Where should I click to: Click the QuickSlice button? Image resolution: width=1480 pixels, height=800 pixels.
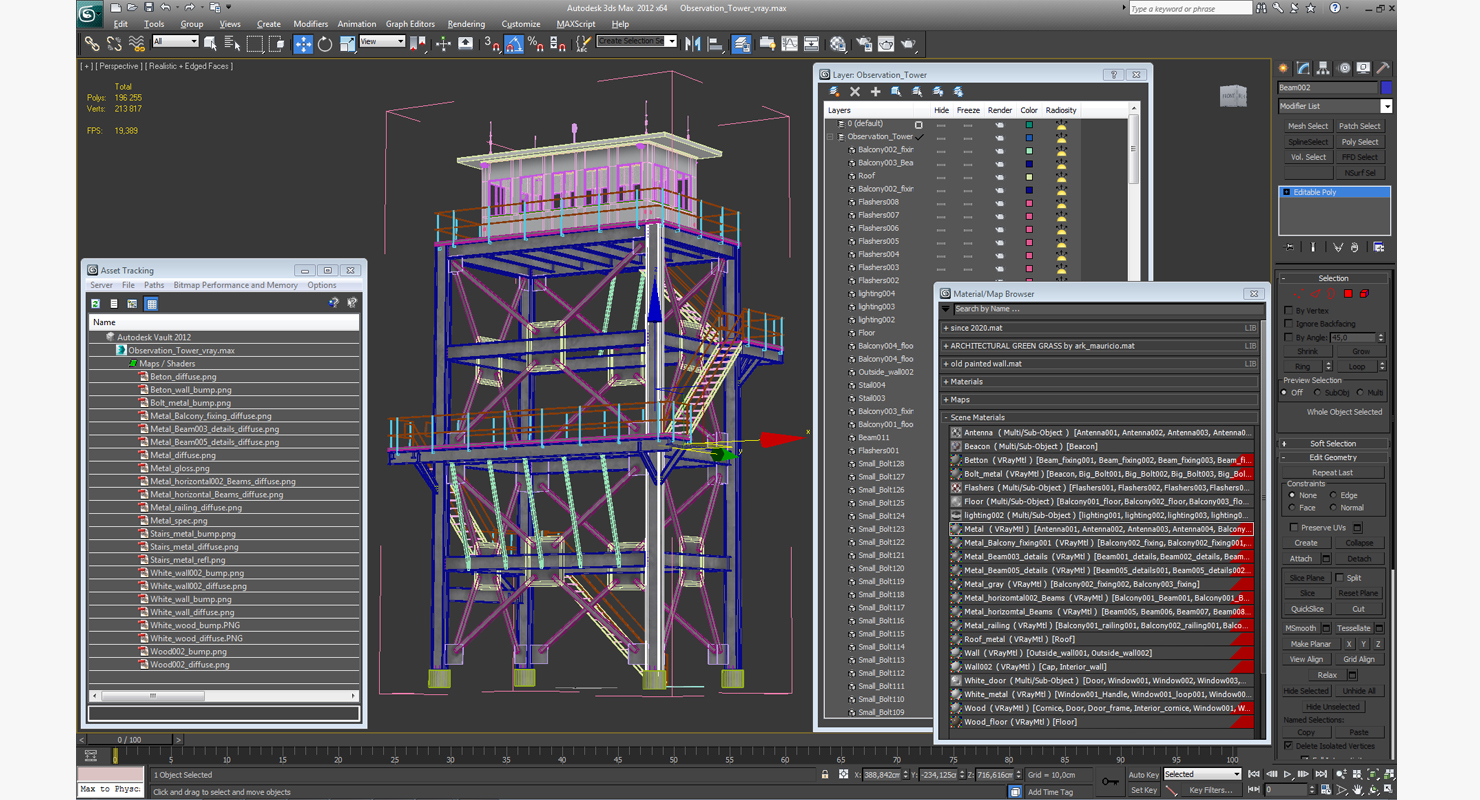pos(1307,608)
